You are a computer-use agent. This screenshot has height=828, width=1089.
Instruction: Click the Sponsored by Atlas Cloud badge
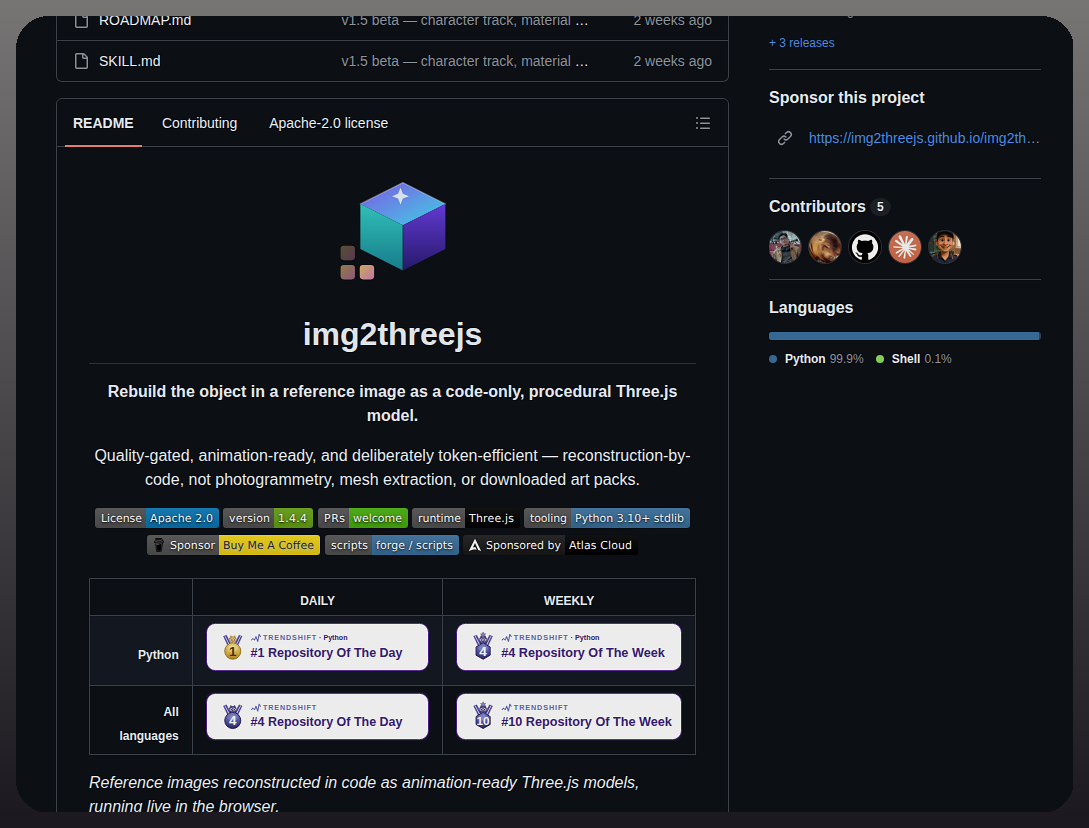[x=550, y=545]
